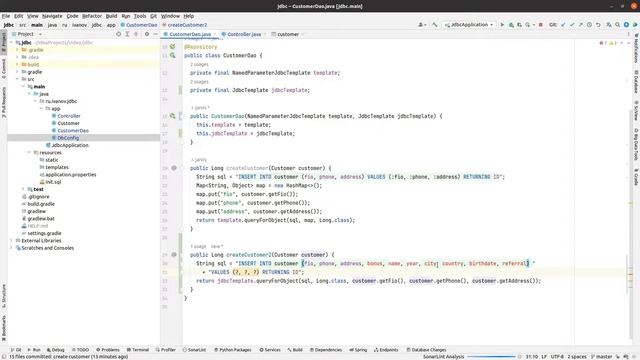The image size is (640, 360).
Task: Open the Build menu
Action: tap(111, 16)
